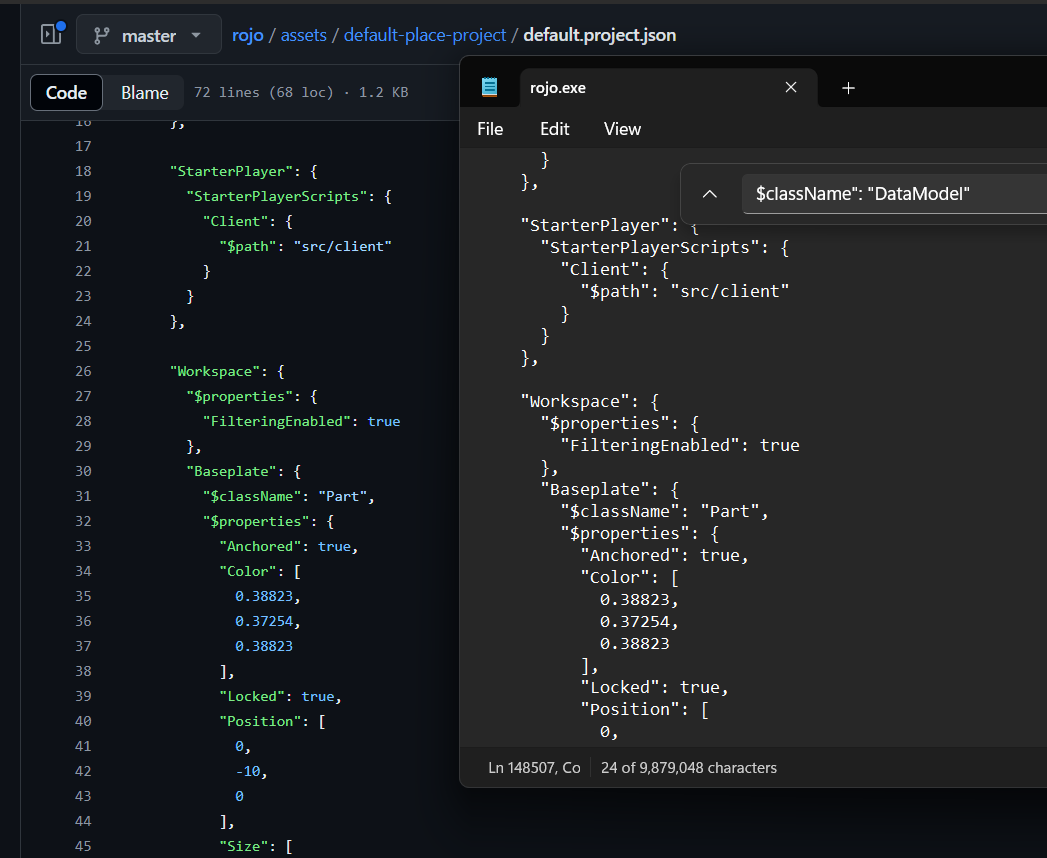
Task: Select the Code tab
Action: [x=66, y=92]
